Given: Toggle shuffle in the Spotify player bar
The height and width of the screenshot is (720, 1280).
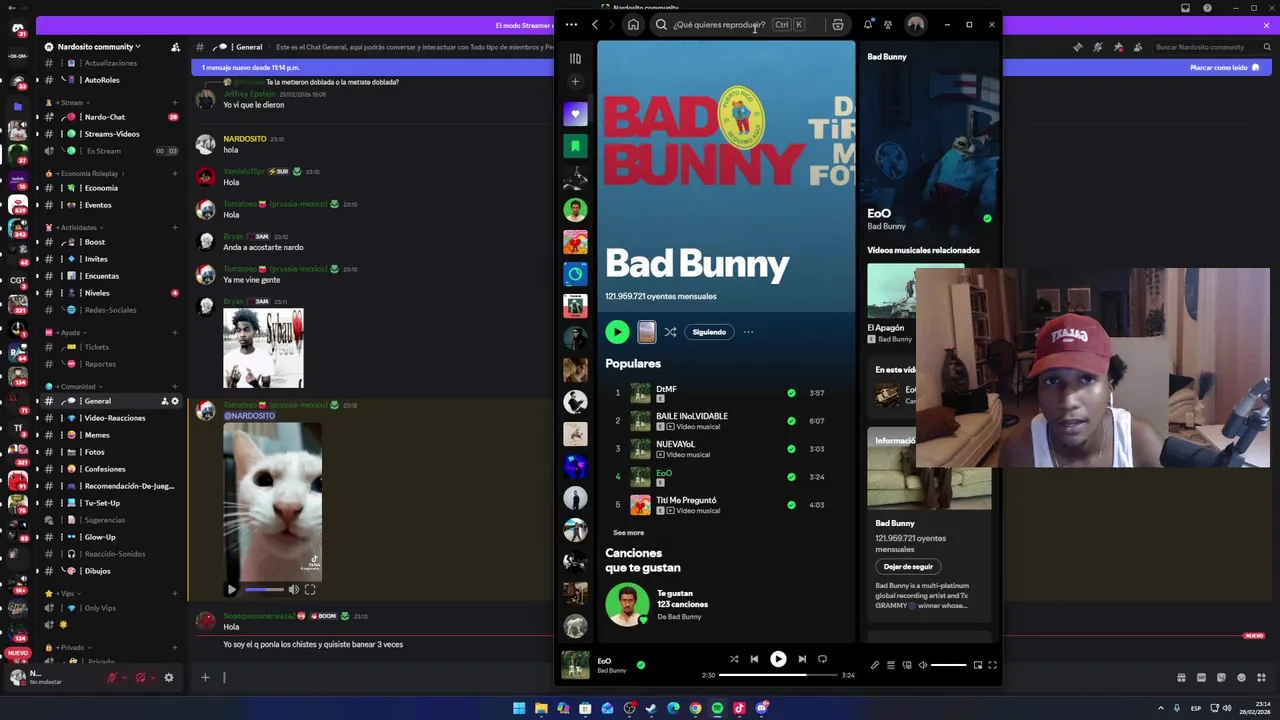Looking at the screenshot, I should (x=734, y=659).
